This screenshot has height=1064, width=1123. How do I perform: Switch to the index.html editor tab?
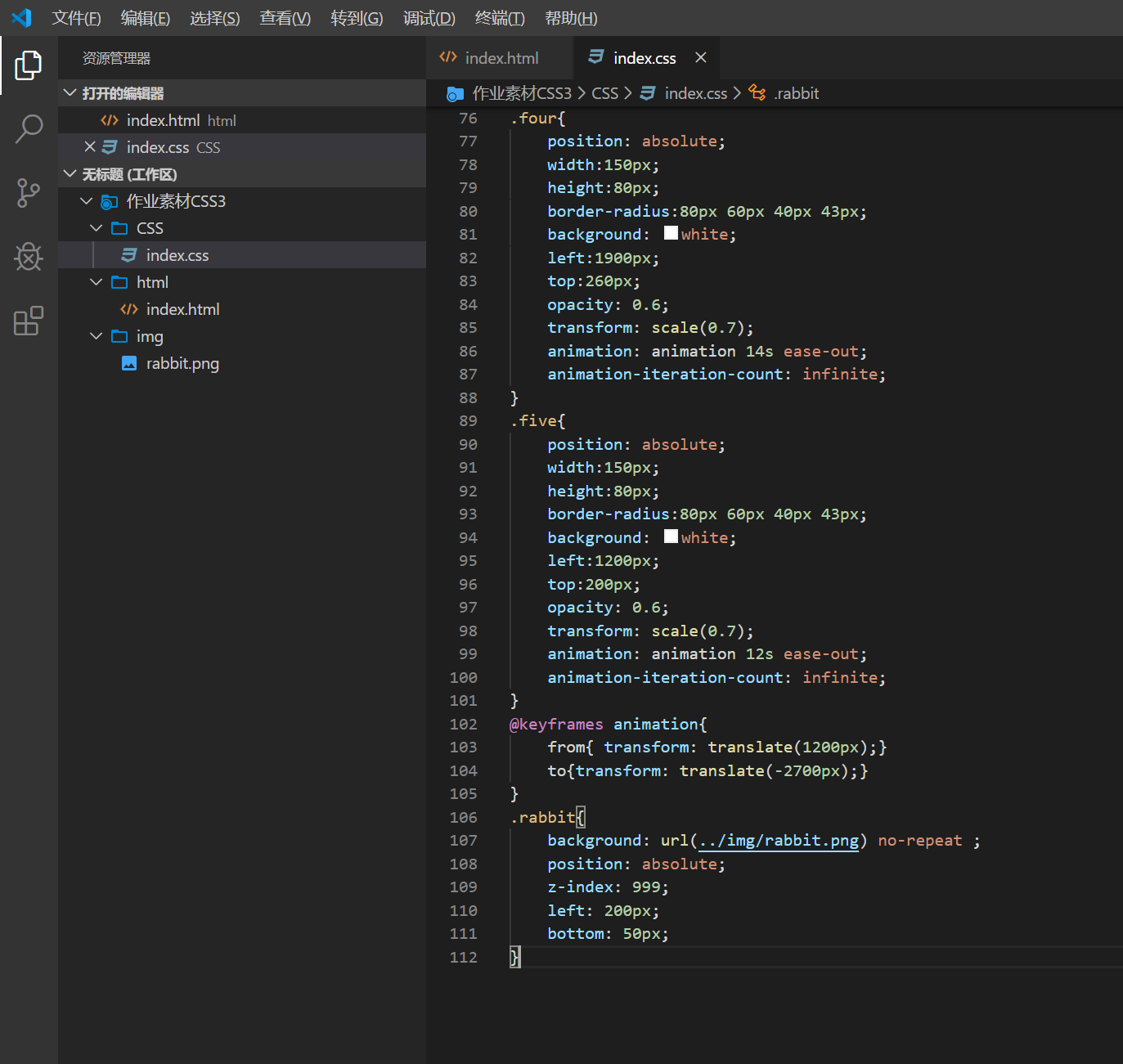[x=500, y=58]
